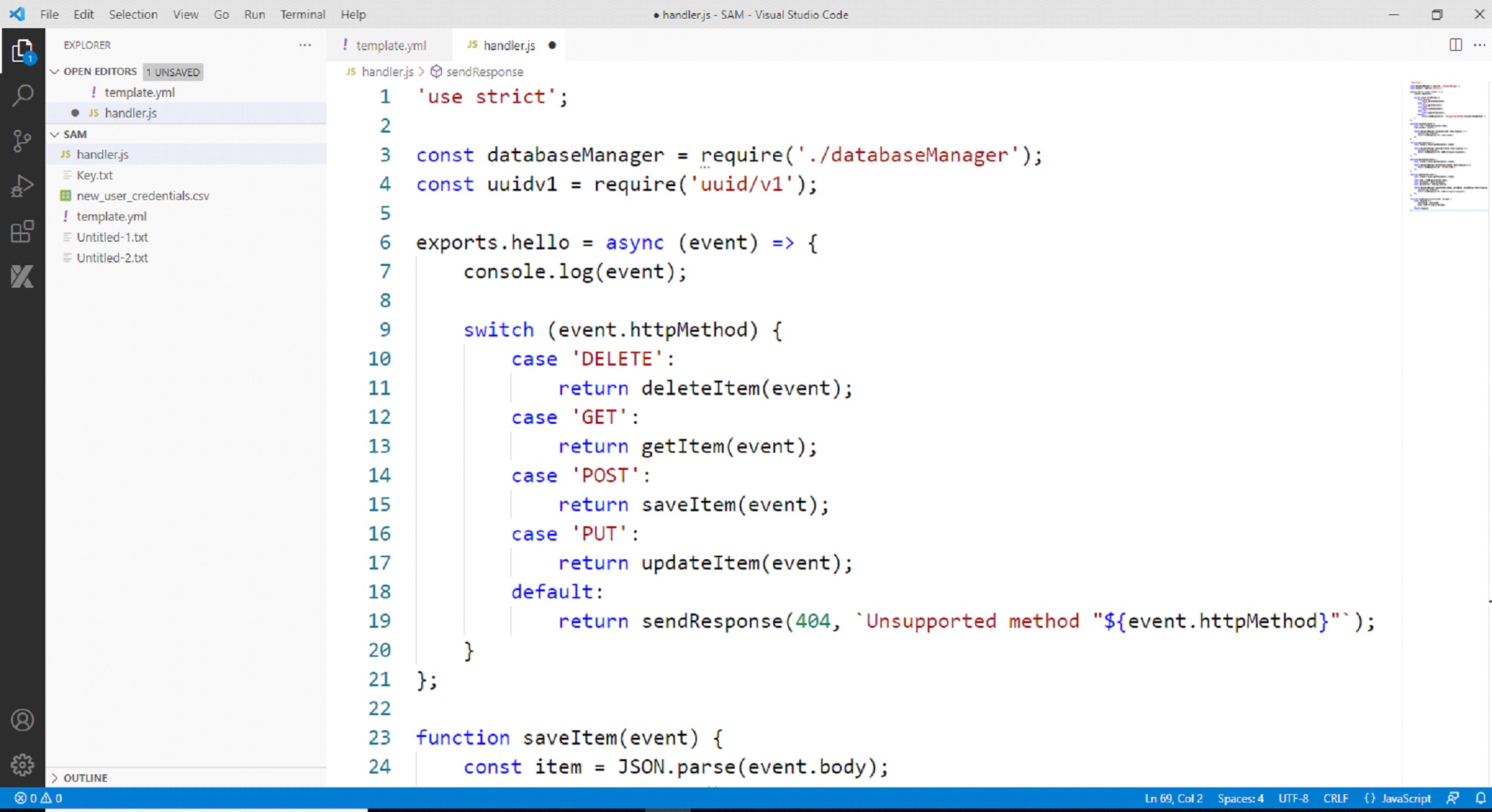This screenshot has width=1492, height=812.
Task: Open the Search view in activity bar
Action: (x=22, y=95)
